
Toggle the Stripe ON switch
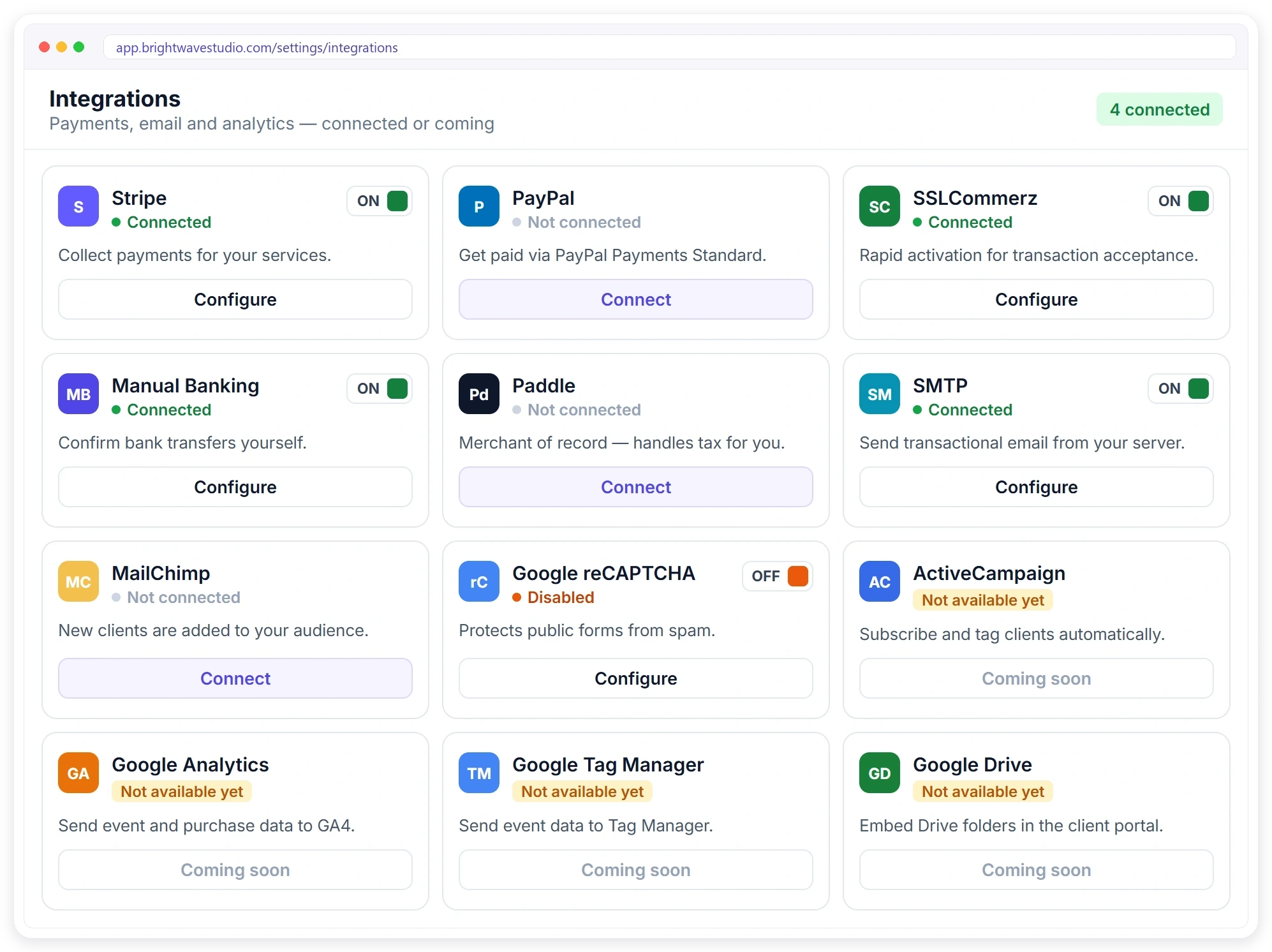coord(380,201)
